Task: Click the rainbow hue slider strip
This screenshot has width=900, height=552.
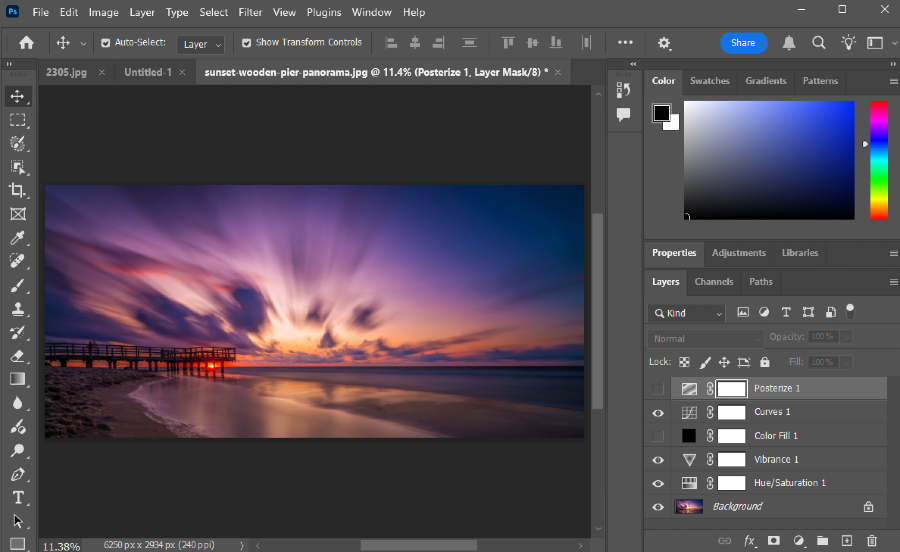Action: click(878, 160)
